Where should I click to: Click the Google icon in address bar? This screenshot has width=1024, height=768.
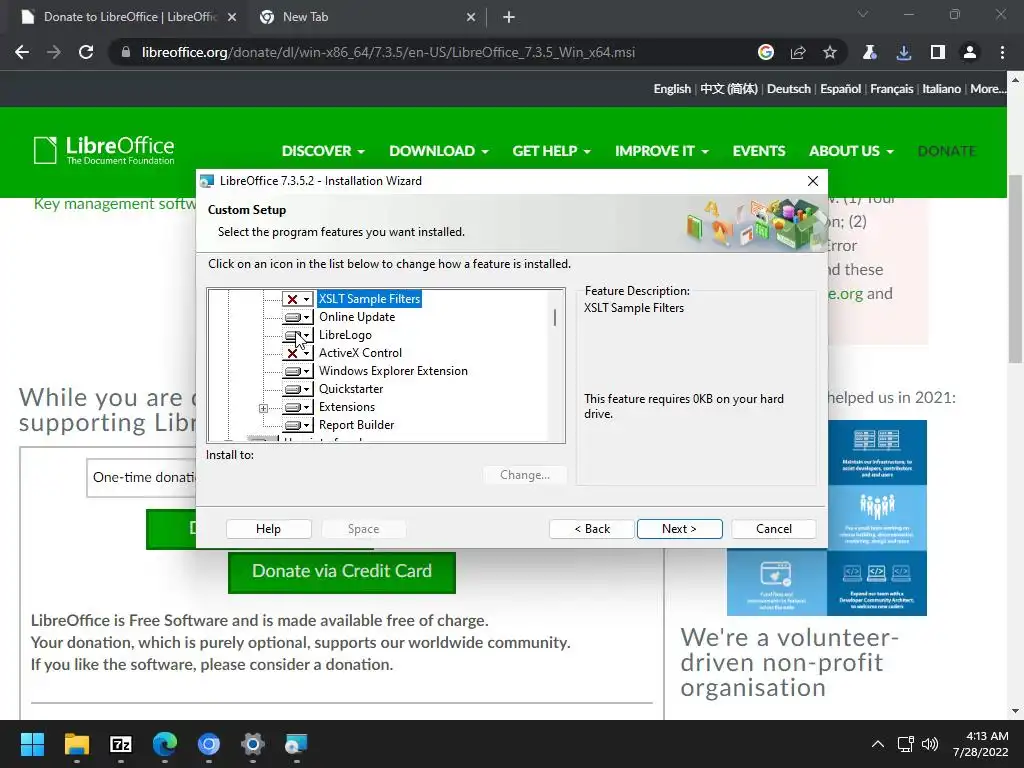[x=765, y=52]
